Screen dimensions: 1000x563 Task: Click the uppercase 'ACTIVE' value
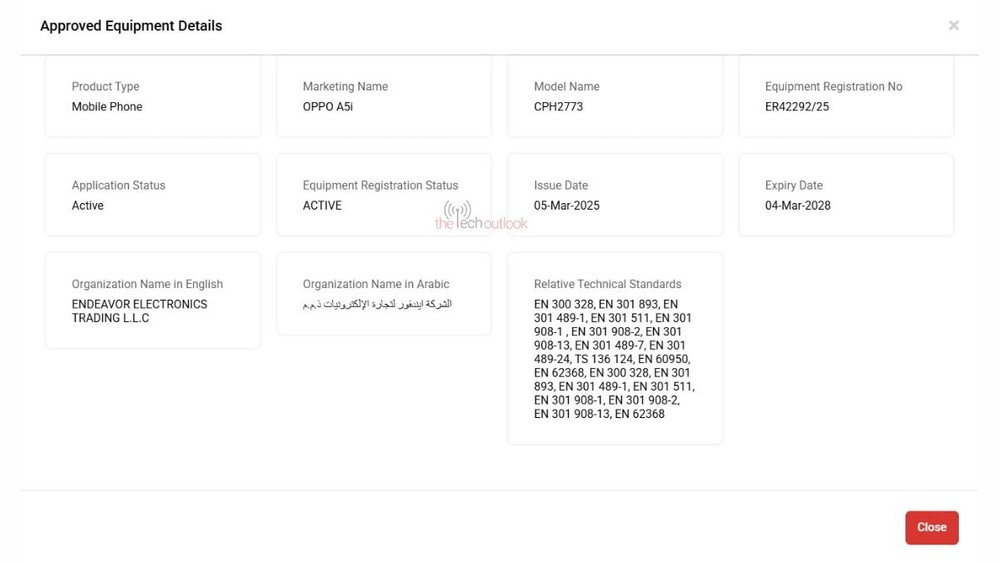322,205
